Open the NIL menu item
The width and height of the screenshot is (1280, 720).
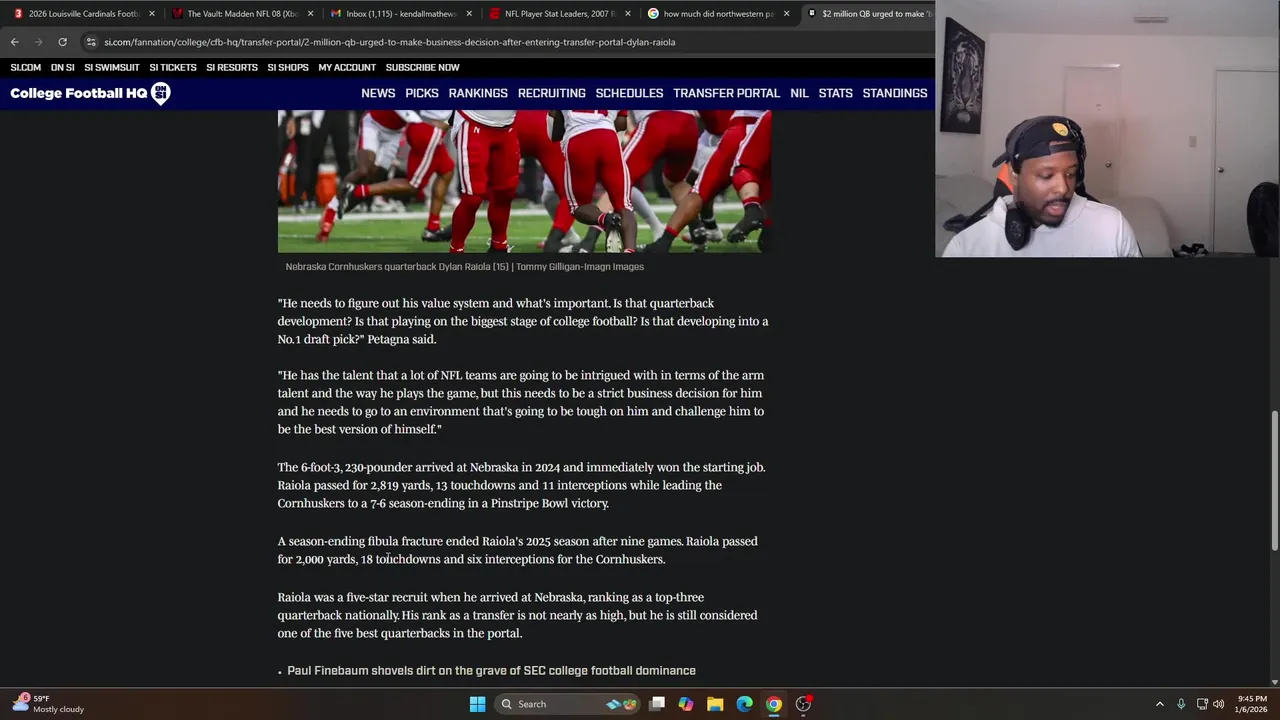pos(799,93)
